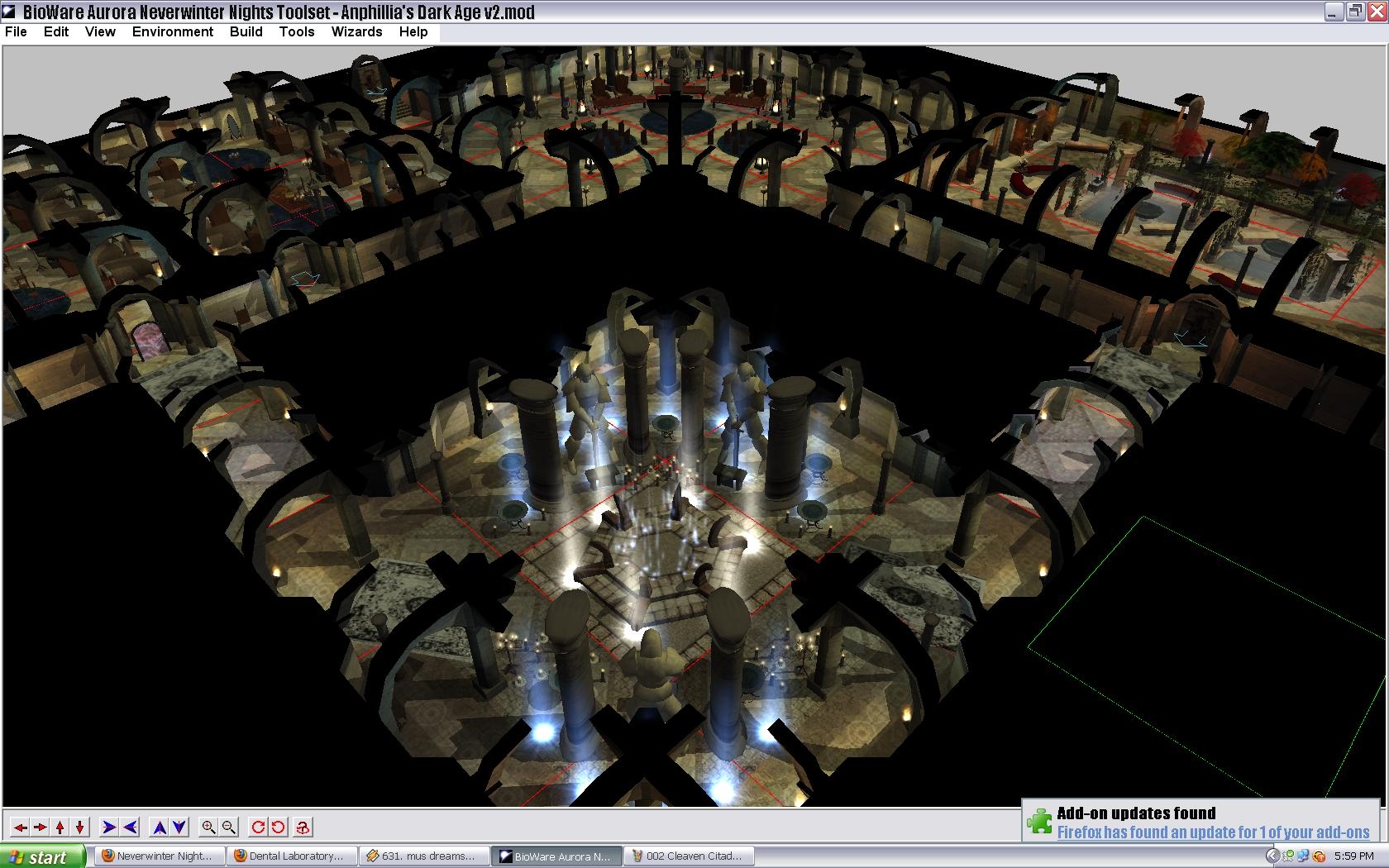Click the pan camera left red arrow
Viewport: 1389px width, 868px height.
20,827
